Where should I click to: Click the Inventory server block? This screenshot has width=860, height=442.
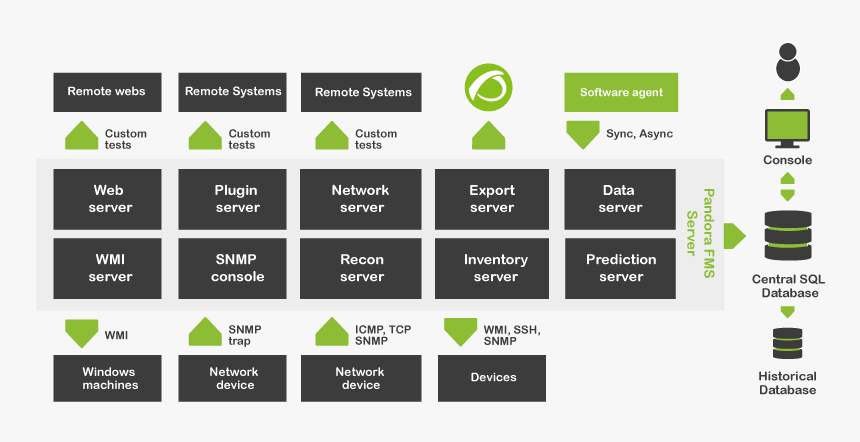(492, 268)
